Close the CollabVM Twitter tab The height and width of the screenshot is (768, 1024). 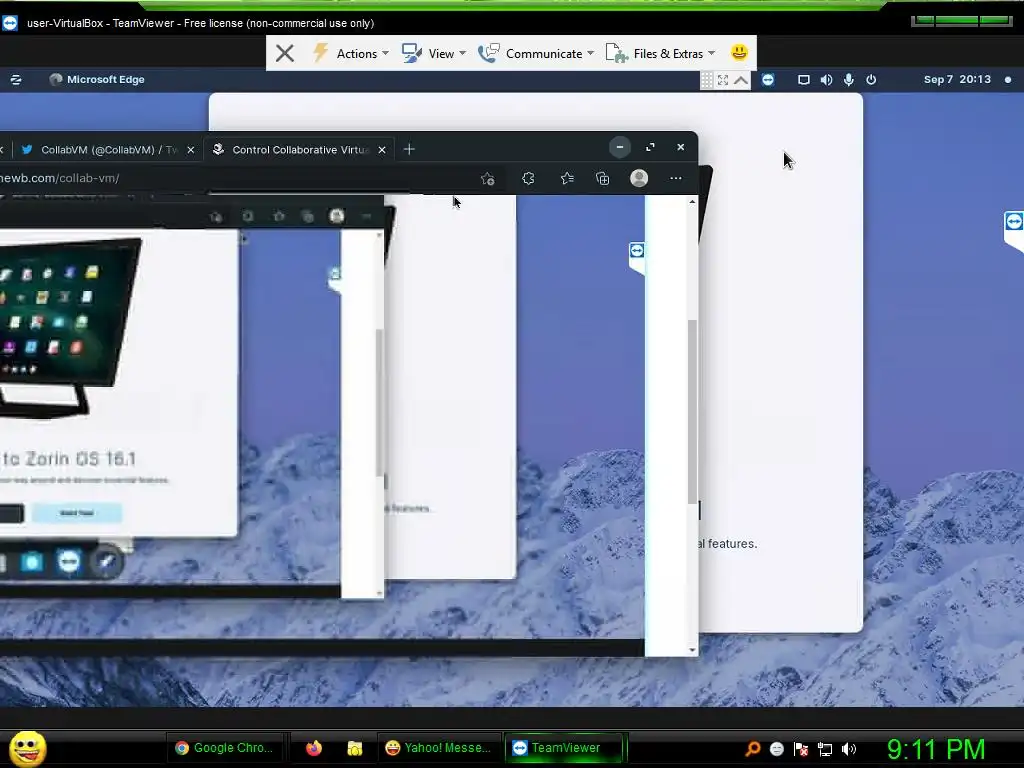pos(191,150)
